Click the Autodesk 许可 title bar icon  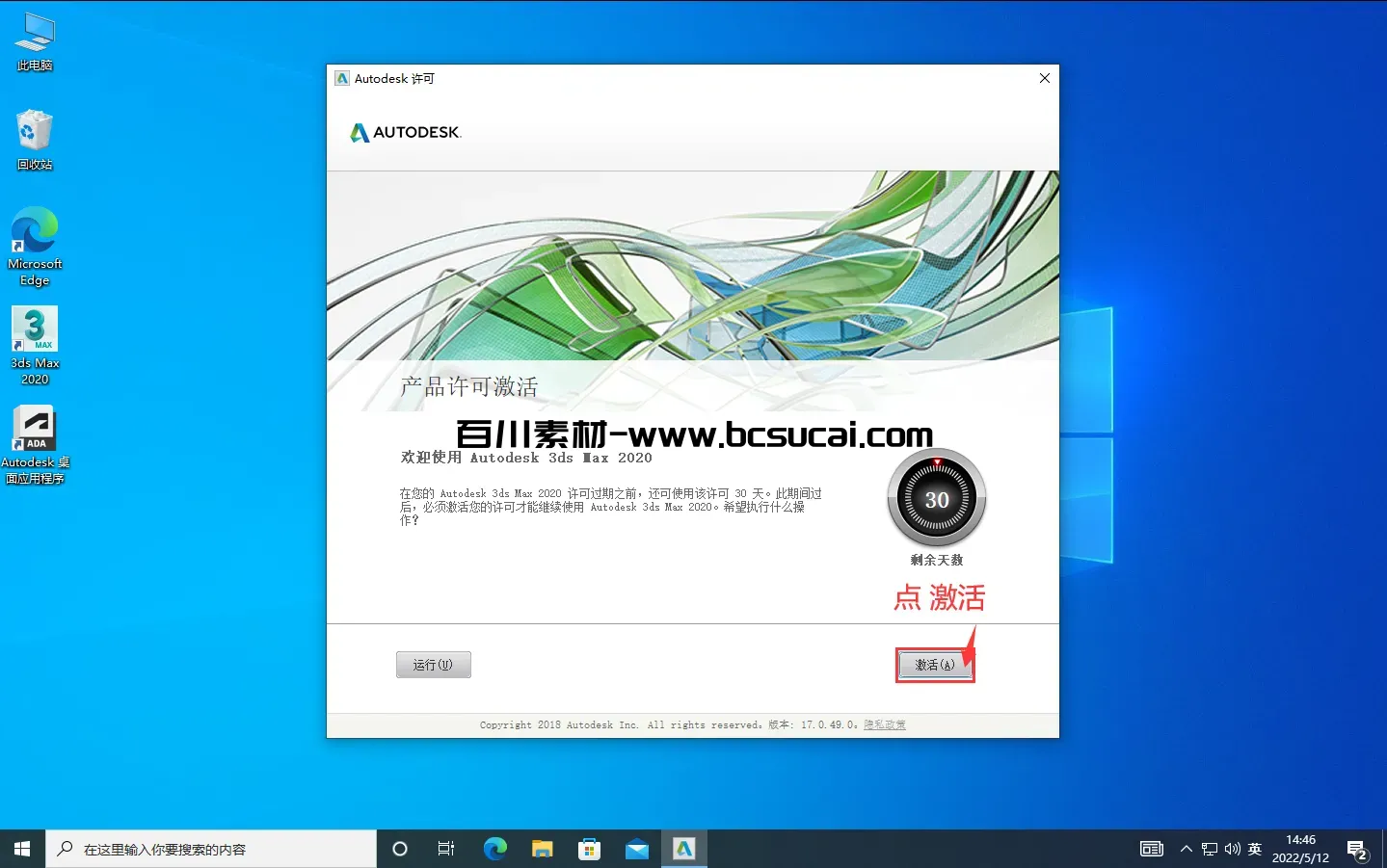342,78
